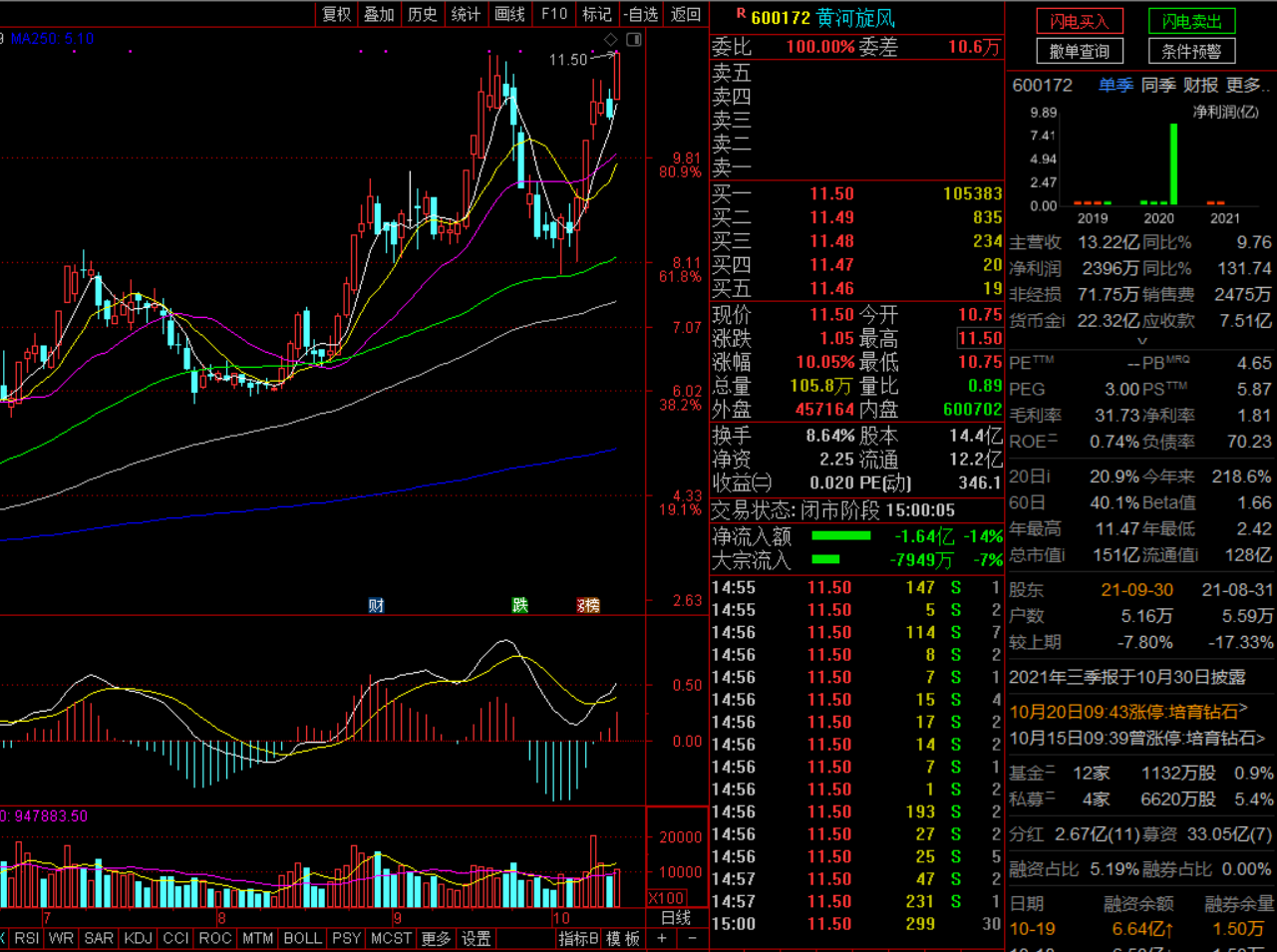The width and height of the screenshot is (1277, 952).
Task: Select the ROC indicator tab
Action: [x=215, y=939]
